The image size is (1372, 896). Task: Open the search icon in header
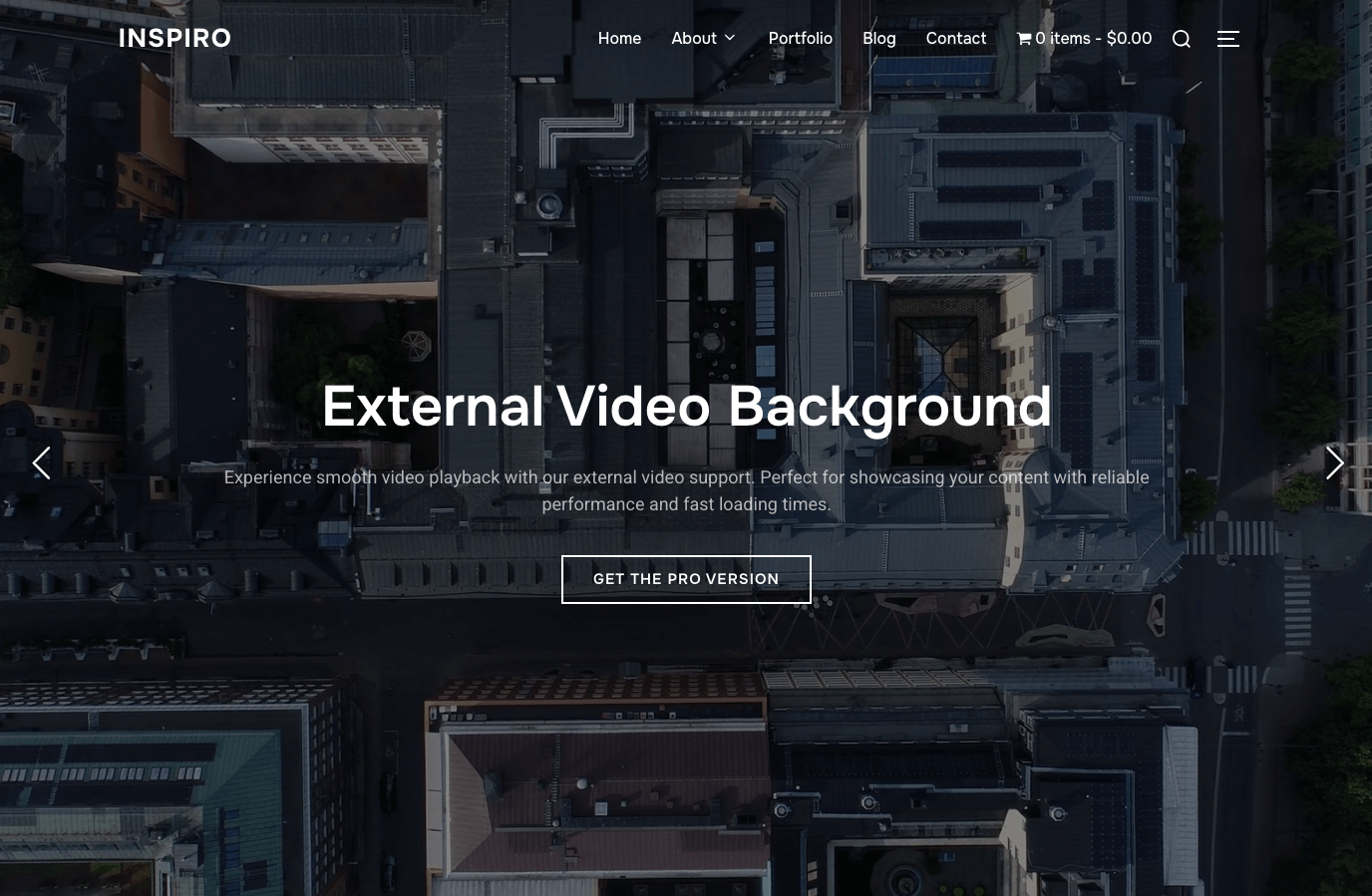(1182, 39)
